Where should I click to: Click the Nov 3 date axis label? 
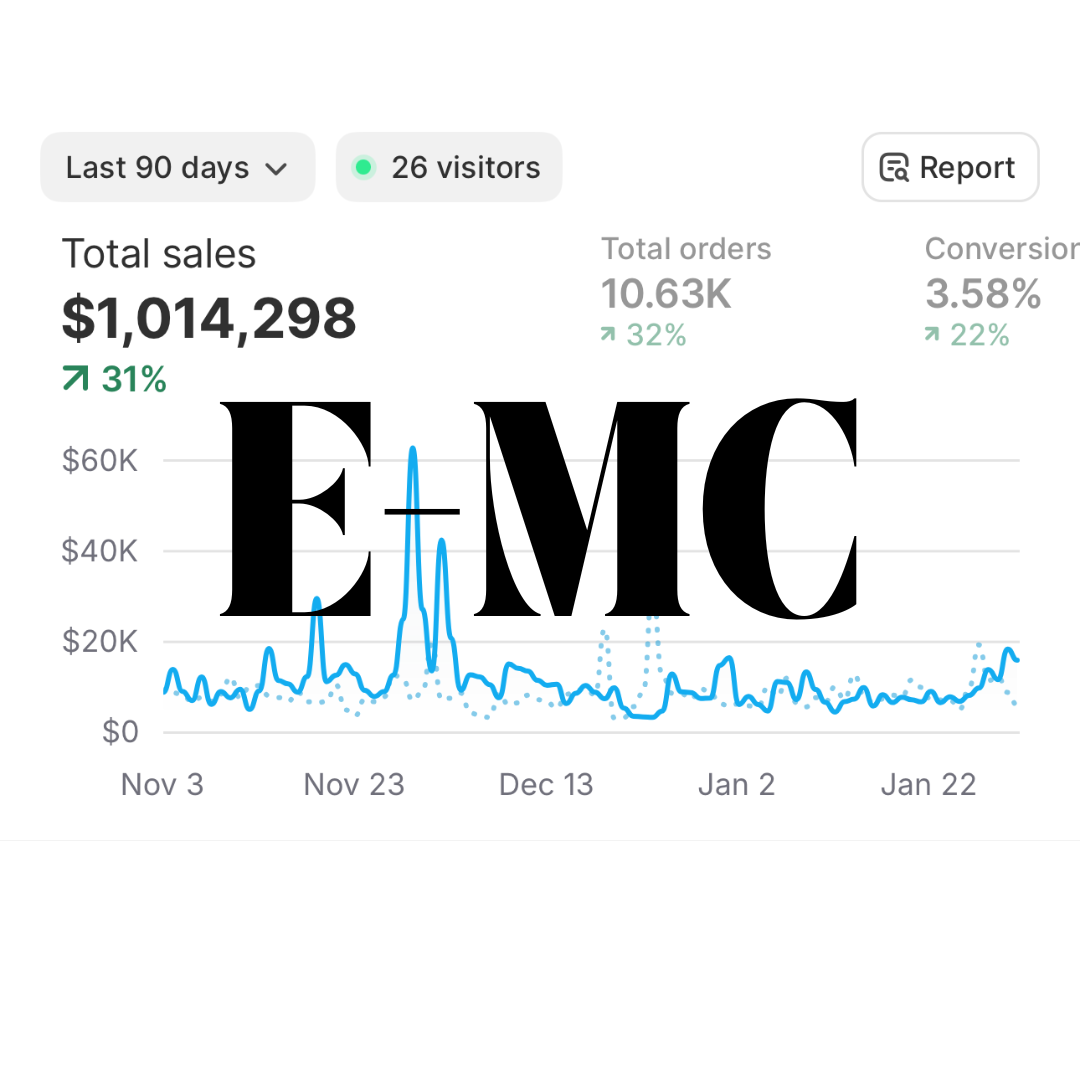(162, 784)
